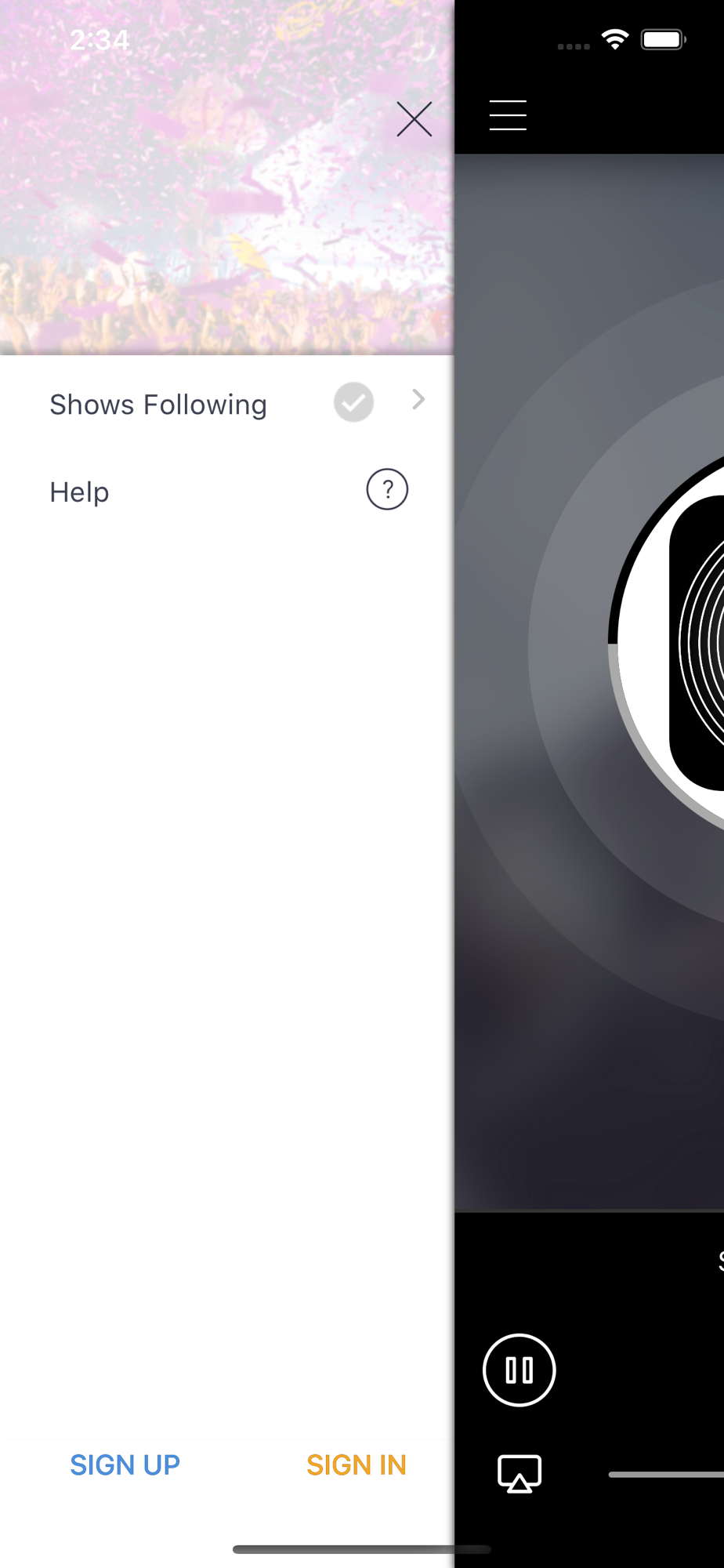Adjust the volume slider bar
724x1568 pixels.
[666, 1475]
